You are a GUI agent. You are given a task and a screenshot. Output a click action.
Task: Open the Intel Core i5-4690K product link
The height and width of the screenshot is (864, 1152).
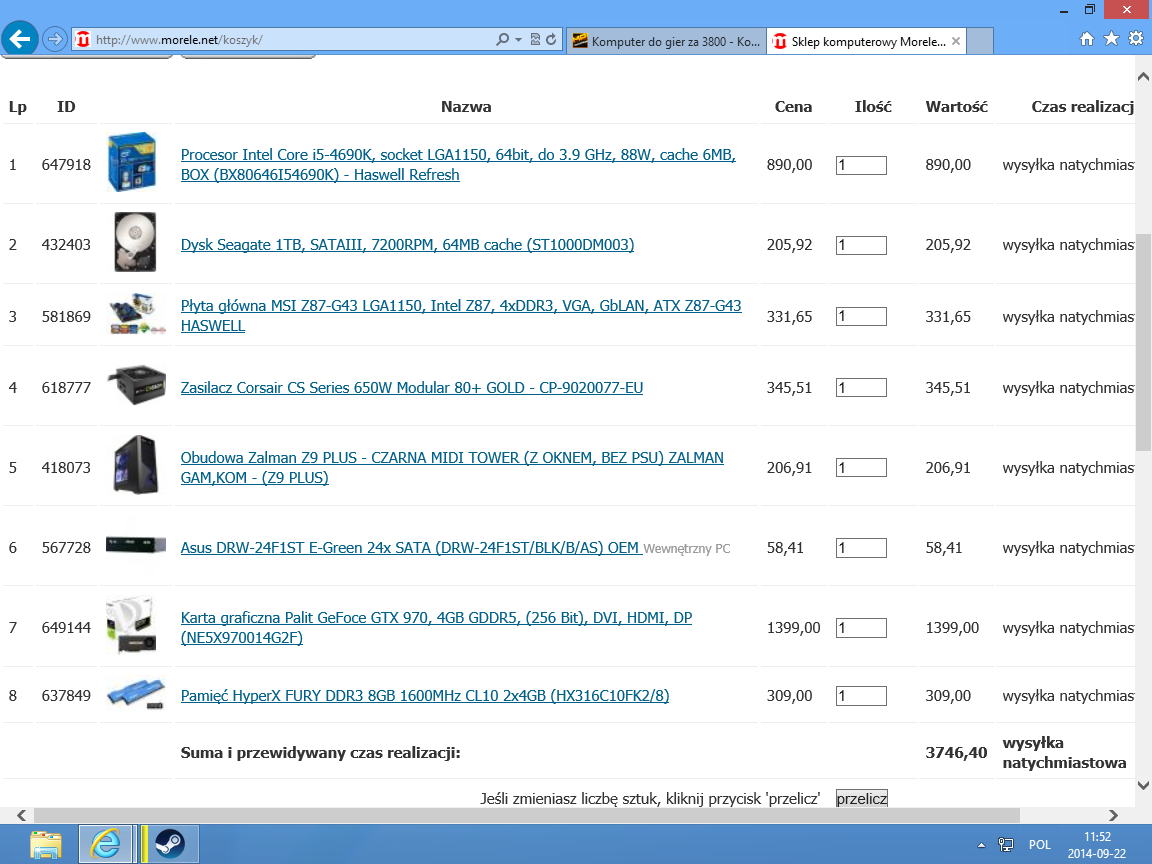coord(458,165)
